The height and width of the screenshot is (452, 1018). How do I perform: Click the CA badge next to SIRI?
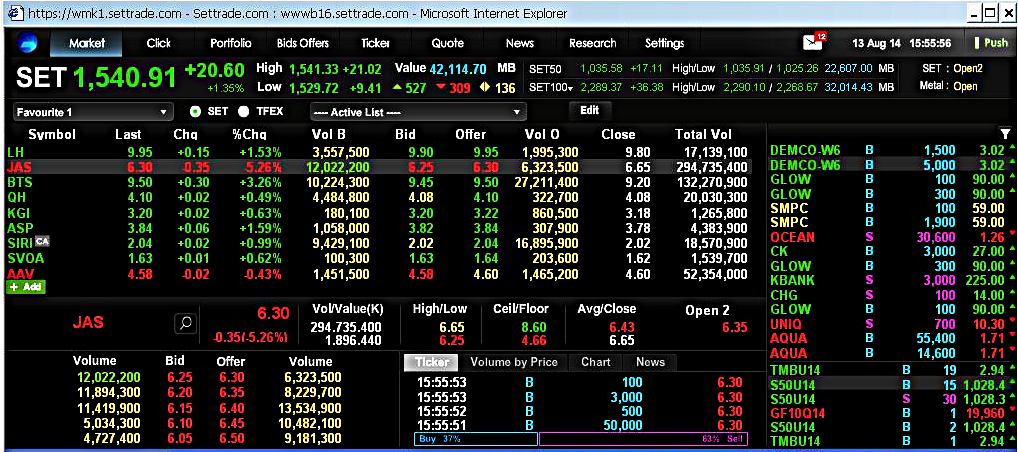tap(42, 241)
